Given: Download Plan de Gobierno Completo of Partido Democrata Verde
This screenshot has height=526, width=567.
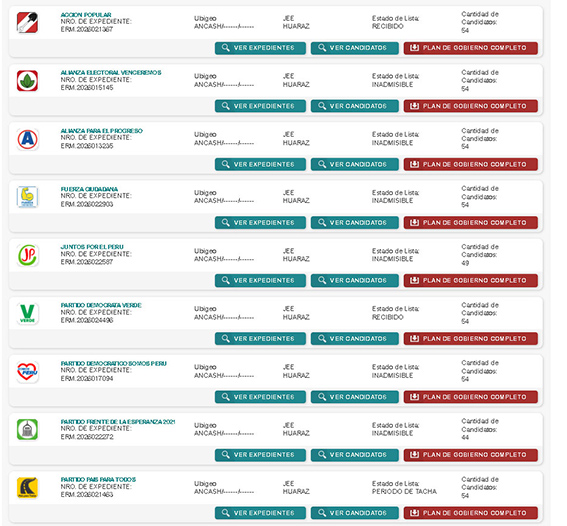Looking at the screenshot, I should pyautogui.click(x=470, y=339).
